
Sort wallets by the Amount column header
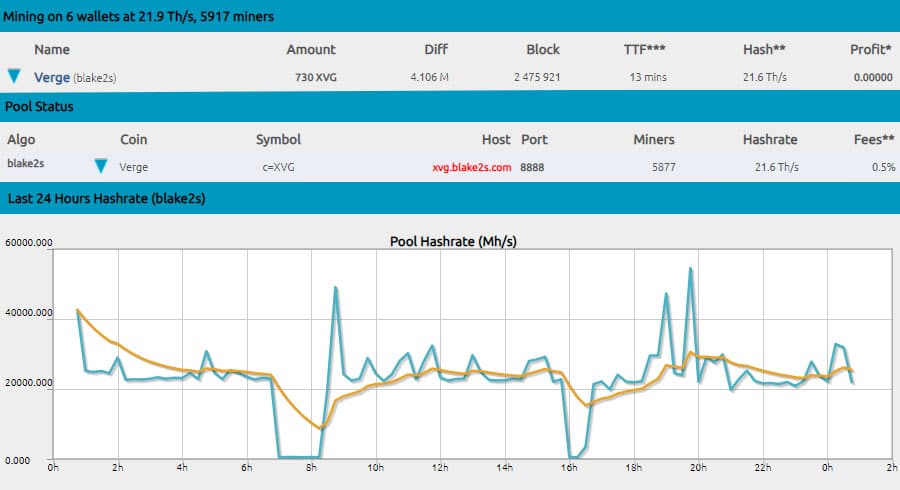click(x=311, y=49)
